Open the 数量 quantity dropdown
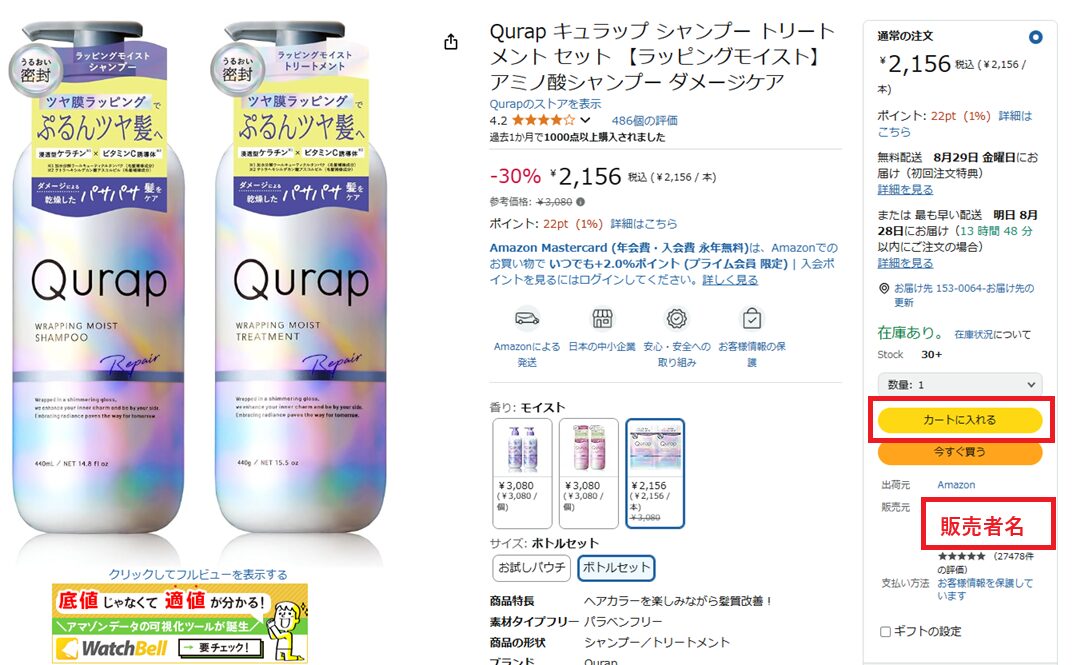1073x665 pixels. pyautogui.click(x=960, y=385)
